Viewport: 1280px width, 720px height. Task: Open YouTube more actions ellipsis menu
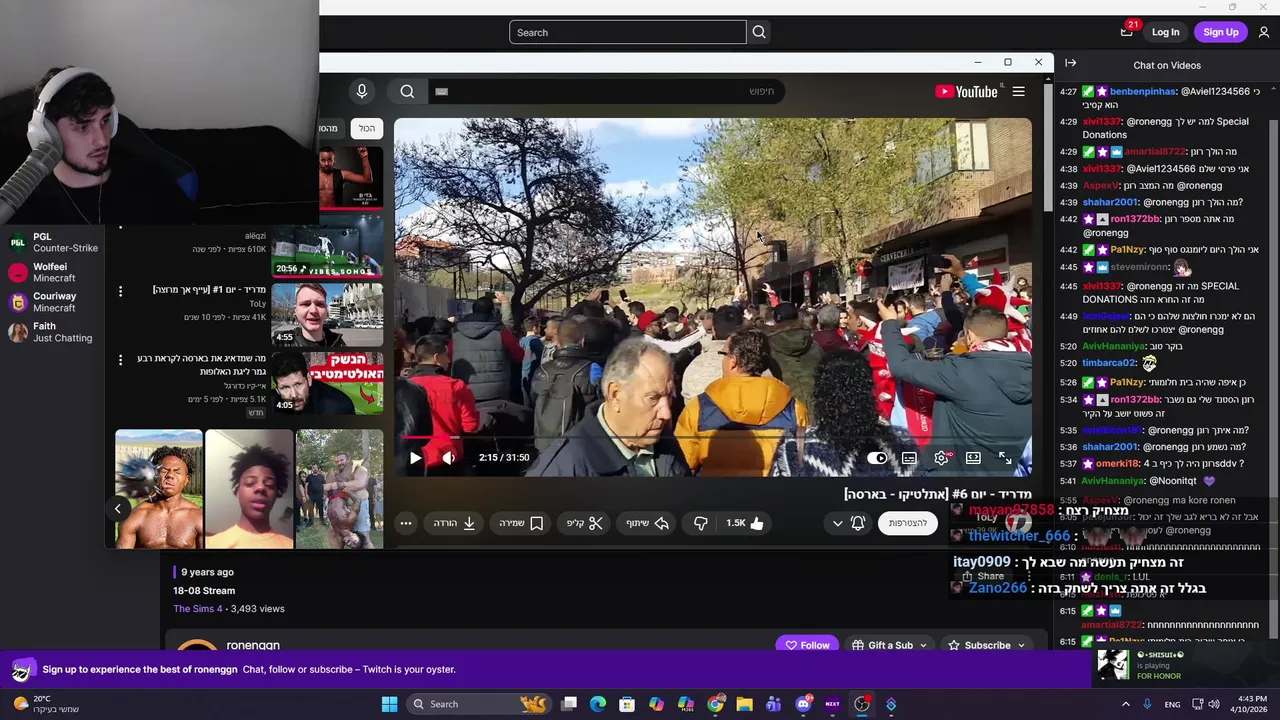pos(406,523)
